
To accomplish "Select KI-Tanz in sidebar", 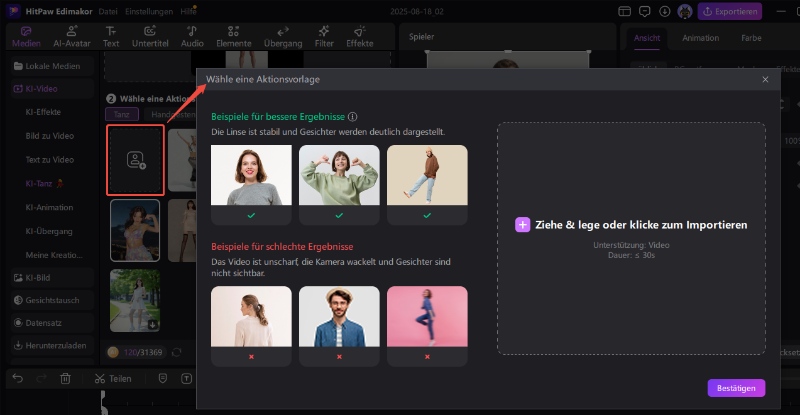I will 44,183.
